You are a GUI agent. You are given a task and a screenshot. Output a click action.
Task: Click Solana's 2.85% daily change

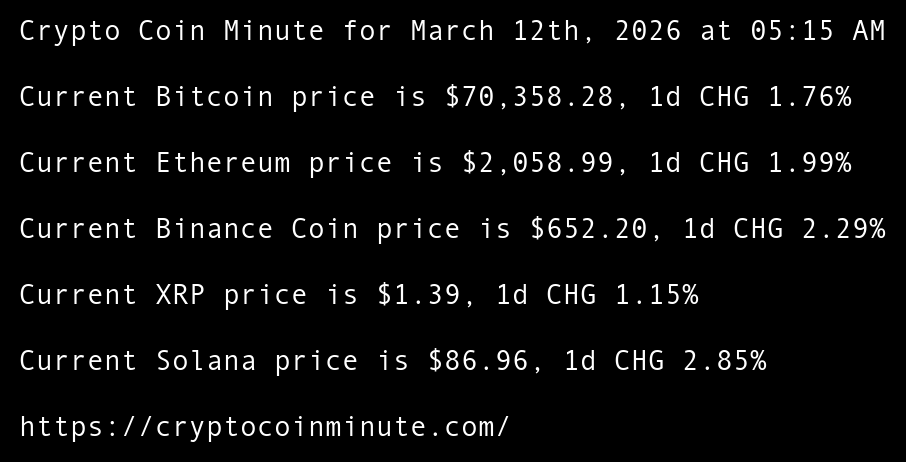pyautogui.click(x=724, y=361)
